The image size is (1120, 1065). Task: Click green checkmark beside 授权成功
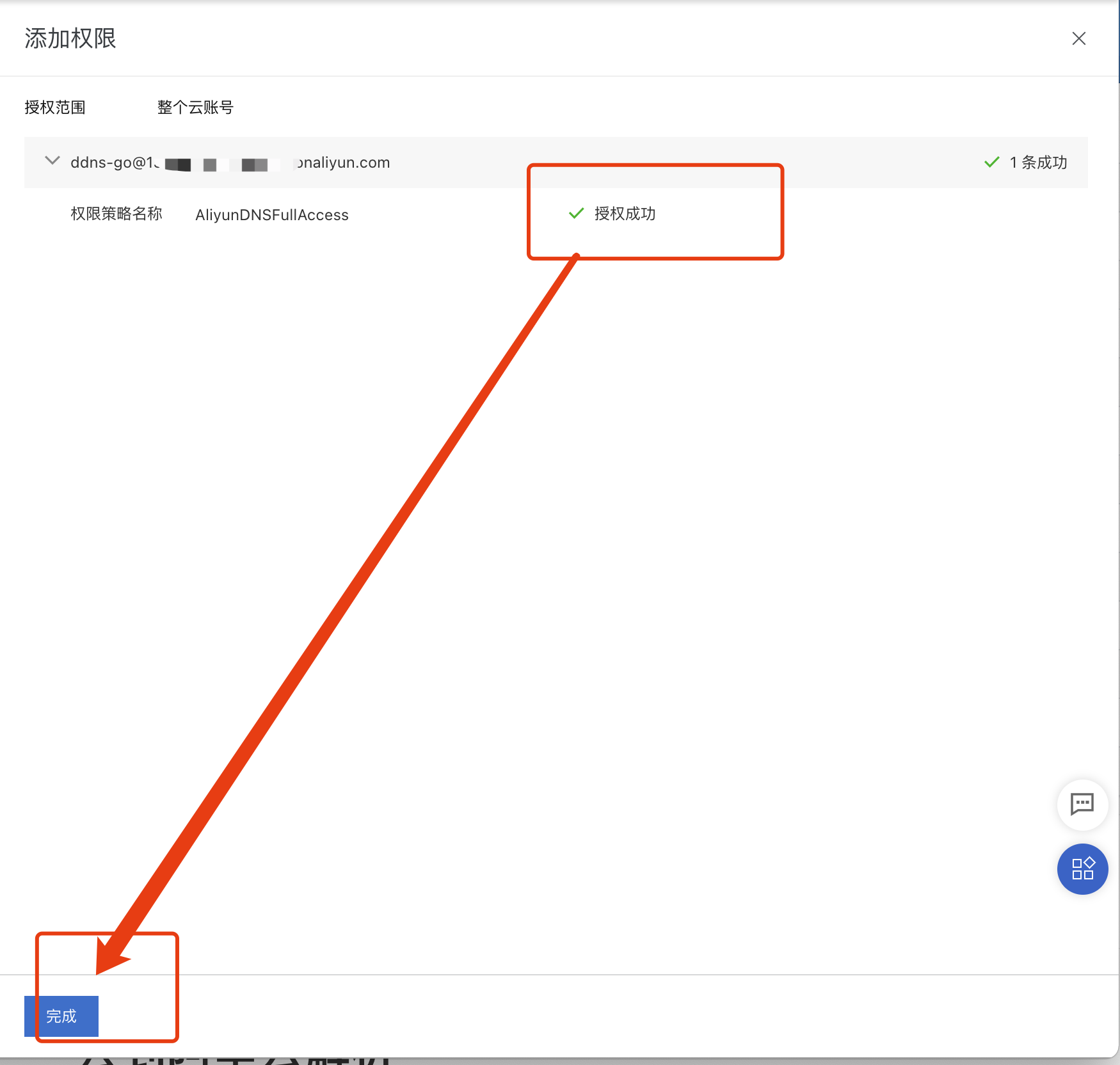click(x=576, y=213)
